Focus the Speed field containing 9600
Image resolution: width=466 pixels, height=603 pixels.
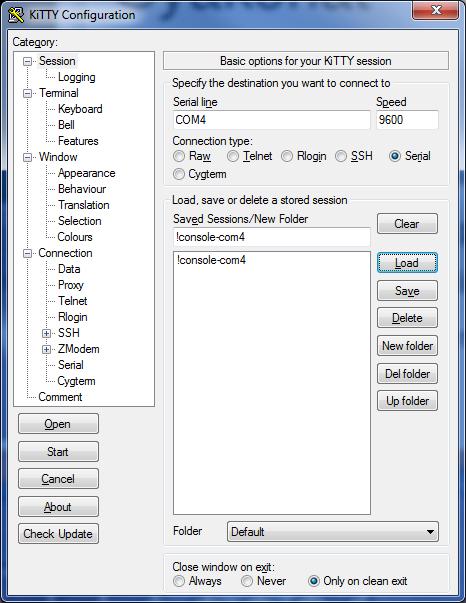(407, 120)
